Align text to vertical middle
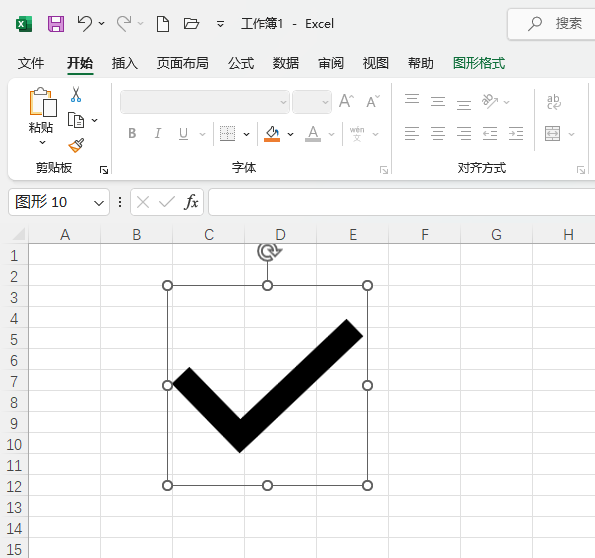This screenshot has height=558, width=595. click(438, 101)
